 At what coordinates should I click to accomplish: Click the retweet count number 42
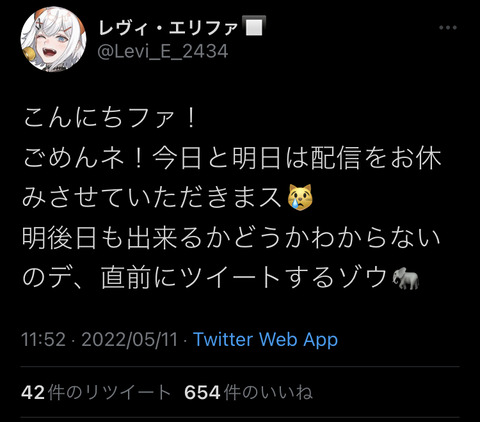tap(33, 392)
